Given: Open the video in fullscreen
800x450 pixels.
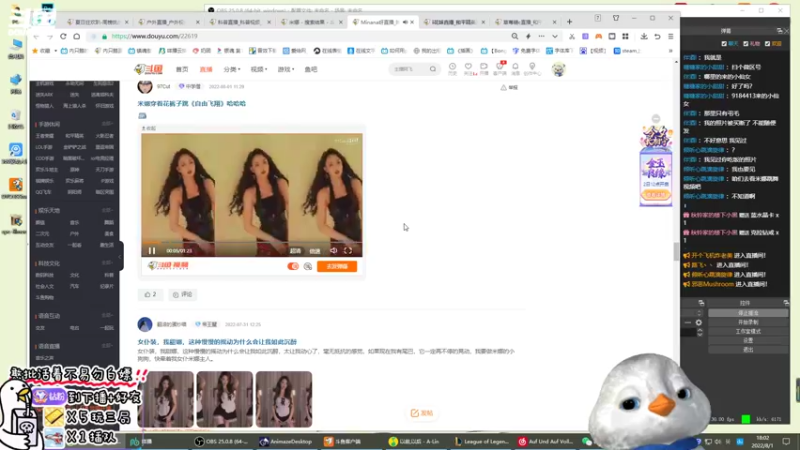Looking at the screenshot, I should 348,251.
